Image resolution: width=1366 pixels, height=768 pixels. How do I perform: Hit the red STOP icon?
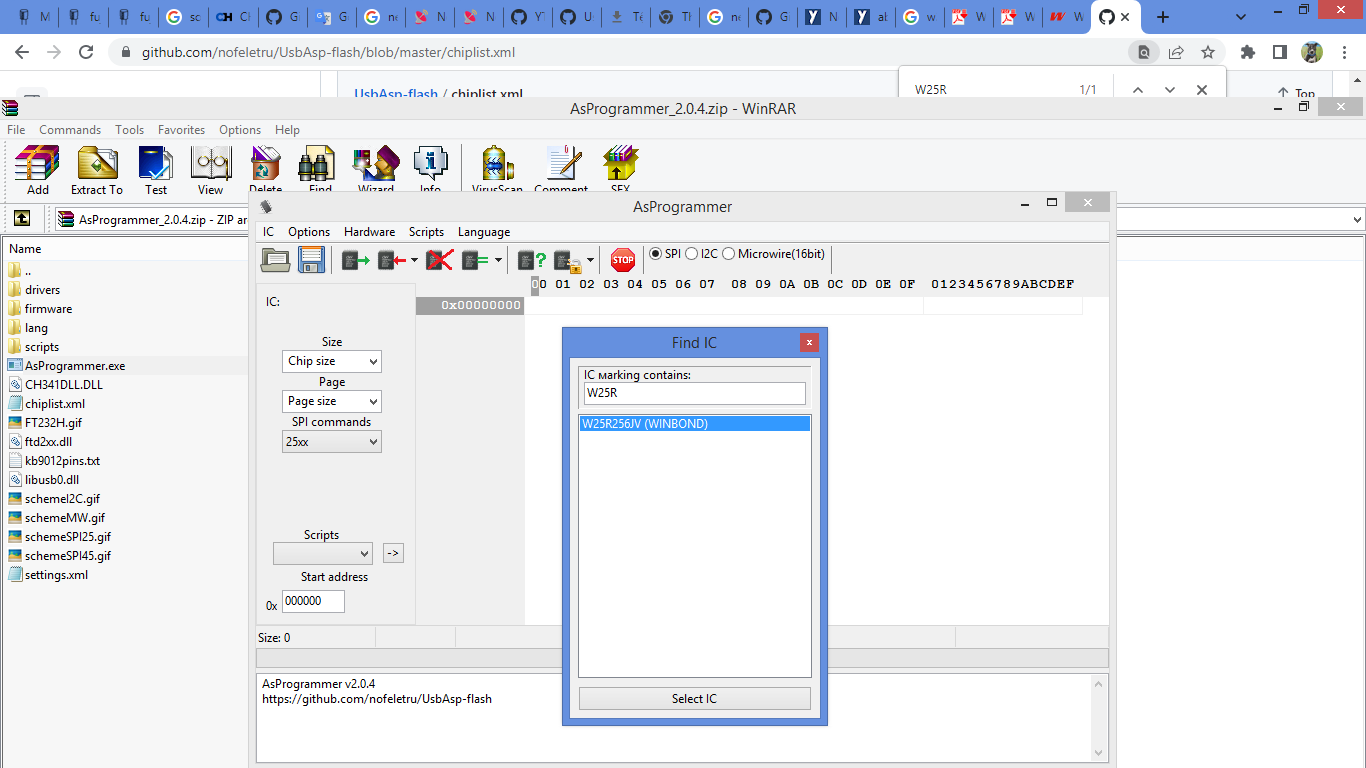coord(623,260)
